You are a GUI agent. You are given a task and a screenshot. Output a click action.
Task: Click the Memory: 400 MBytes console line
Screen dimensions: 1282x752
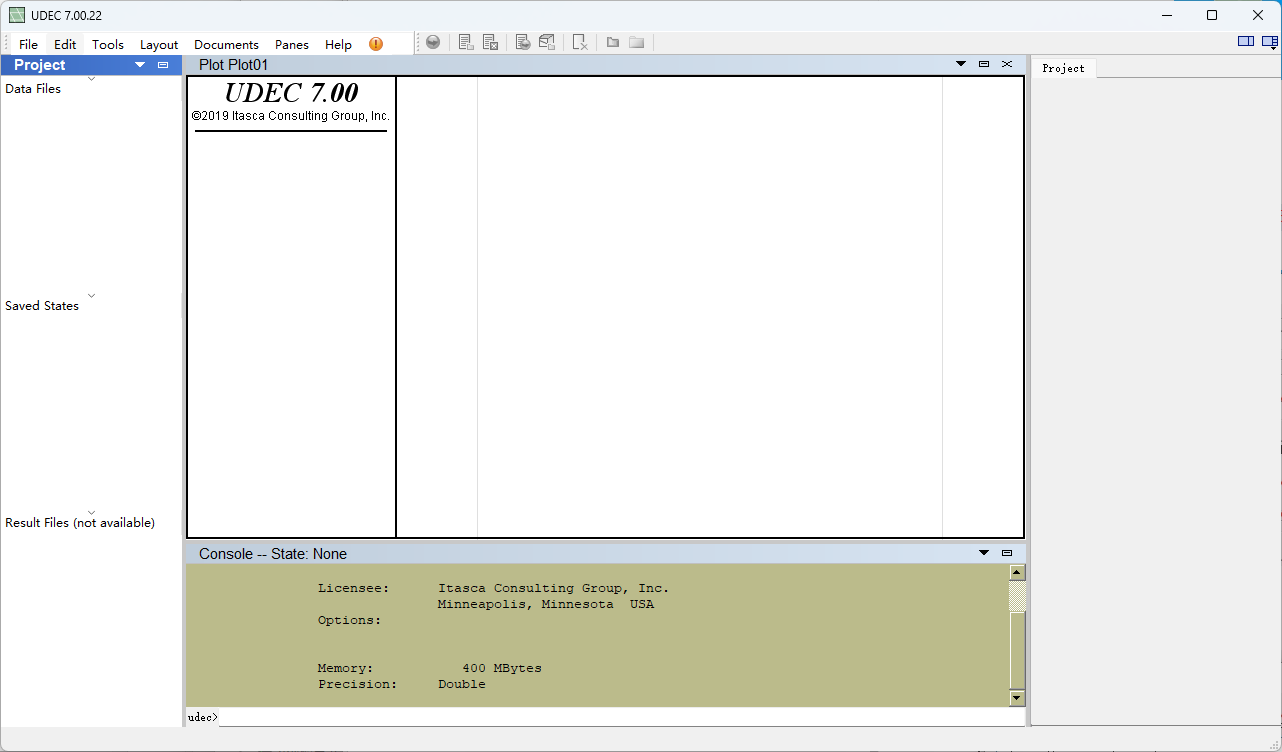(x=430, y=668)
